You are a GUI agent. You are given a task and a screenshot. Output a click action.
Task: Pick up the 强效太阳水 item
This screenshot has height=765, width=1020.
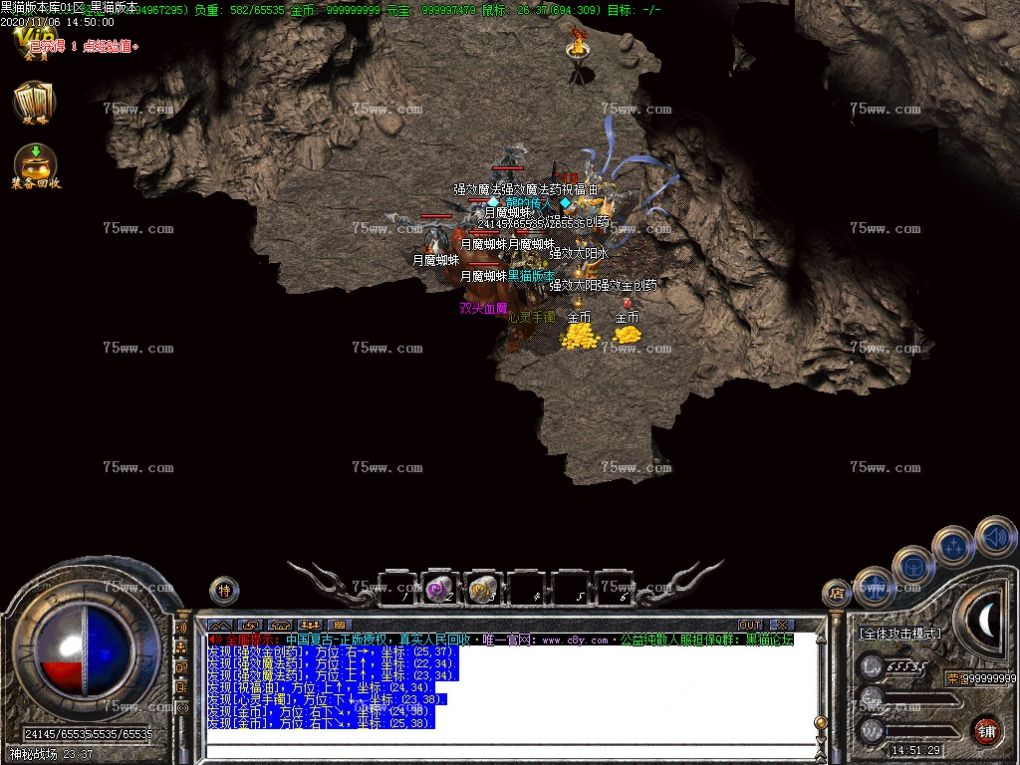pyautogui.click(x=579, y=254)
